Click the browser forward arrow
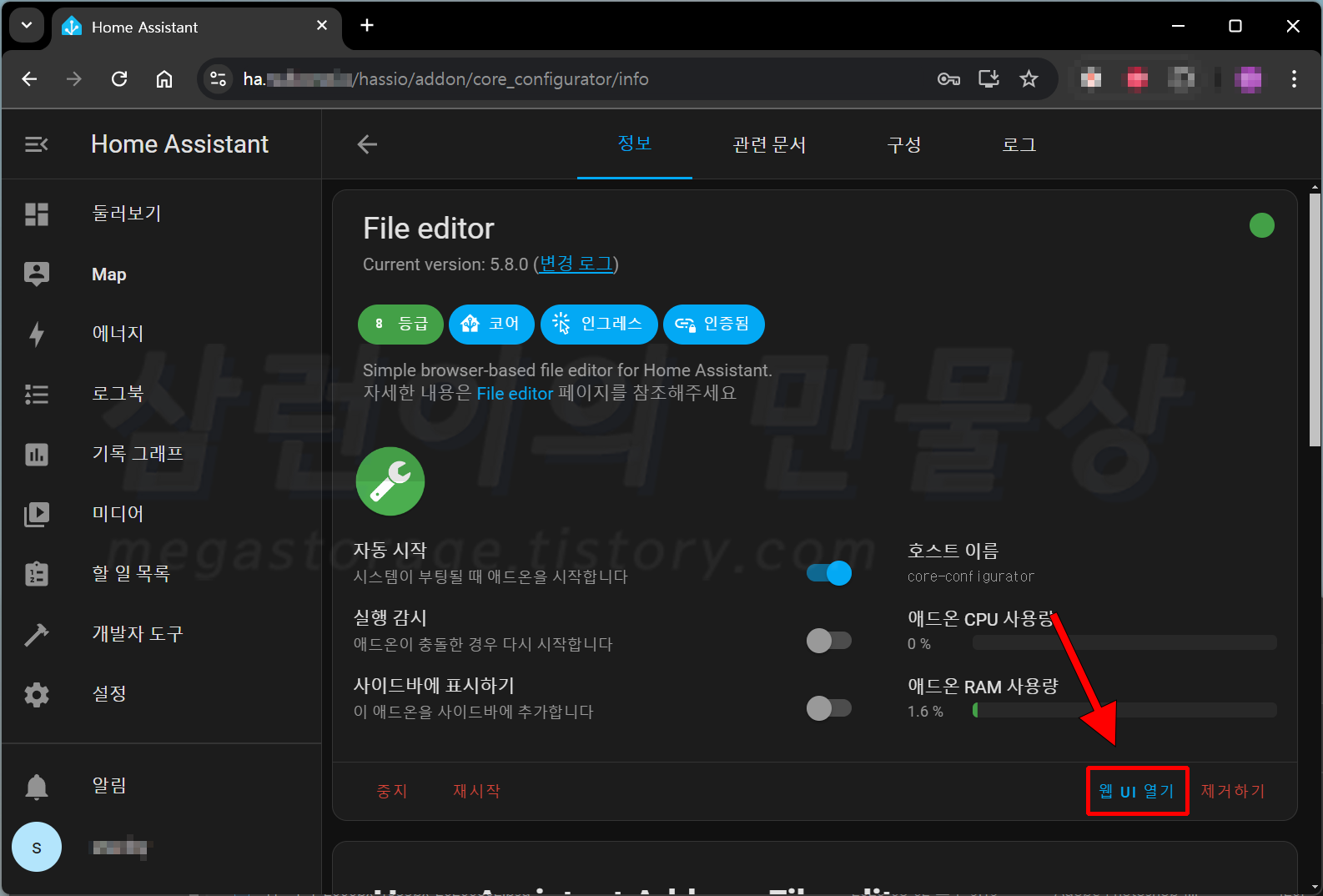This screenshot has width=1323, height=896. pos(74,79)
